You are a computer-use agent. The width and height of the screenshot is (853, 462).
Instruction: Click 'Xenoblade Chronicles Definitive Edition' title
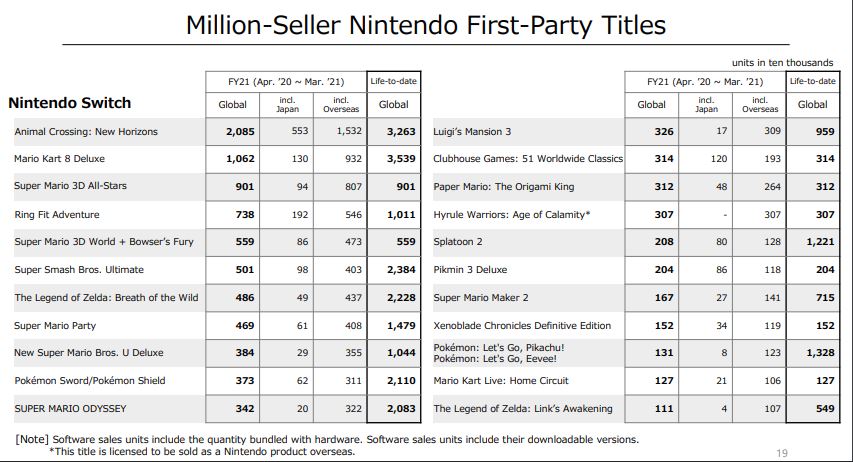coord(522,325)
